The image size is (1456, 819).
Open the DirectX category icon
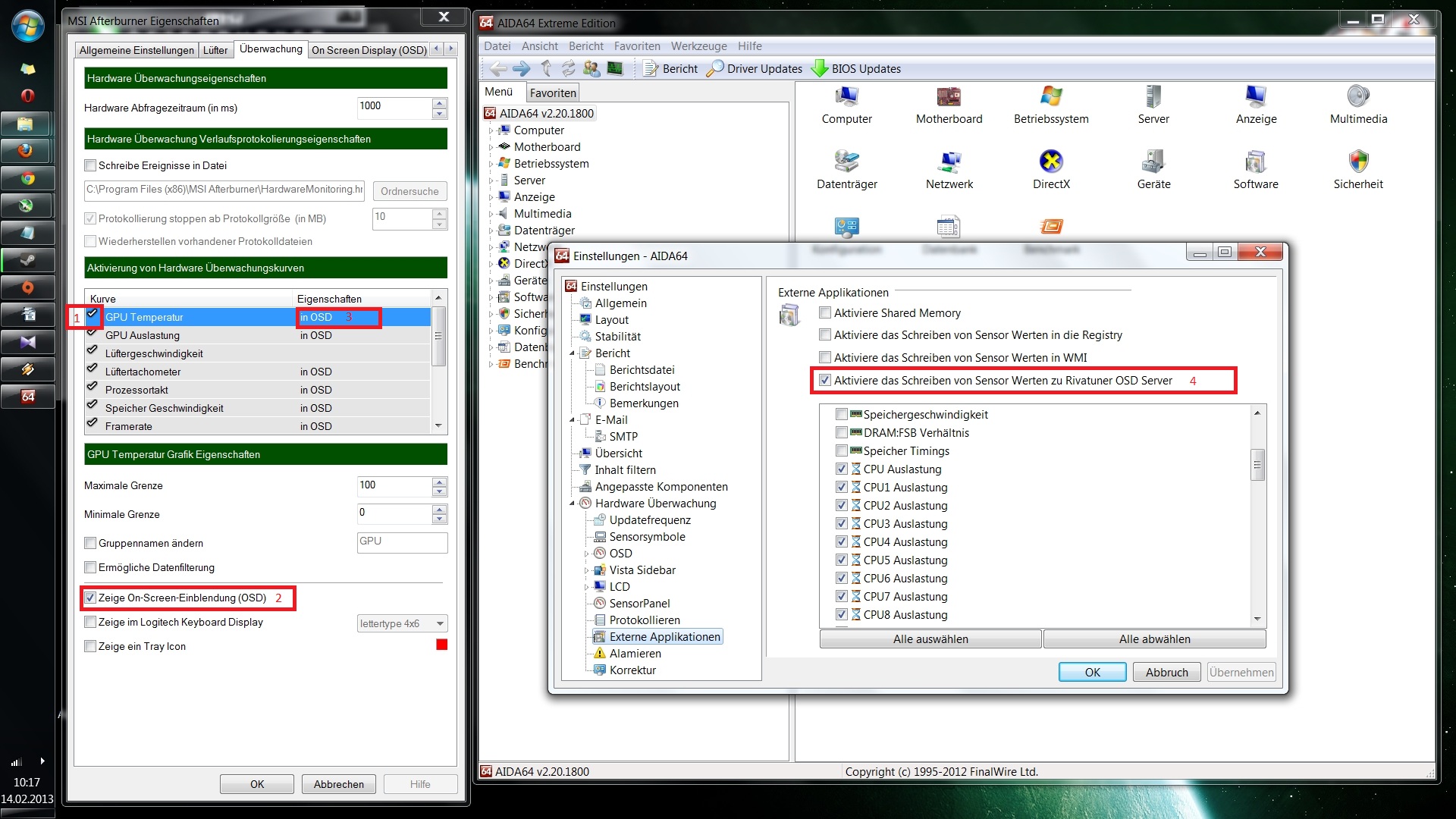pos(1051,162)
